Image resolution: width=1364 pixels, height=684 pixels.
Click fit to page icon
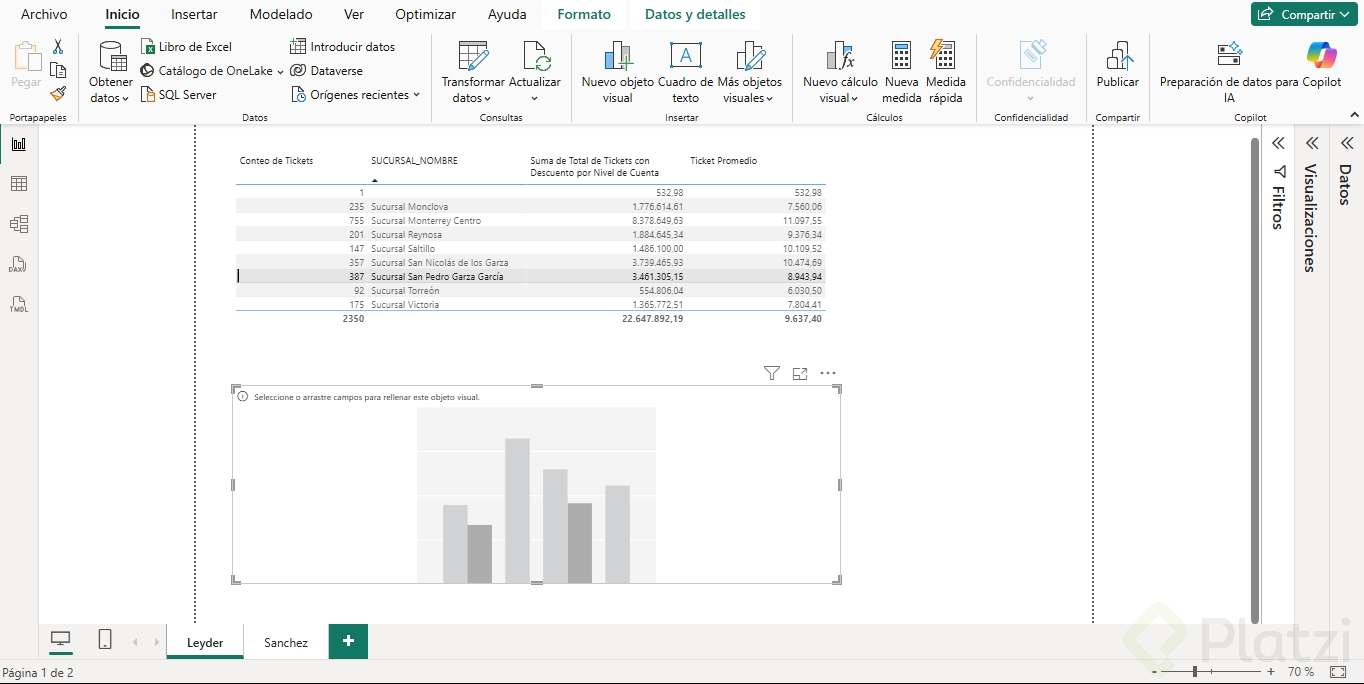point(1338,672)
